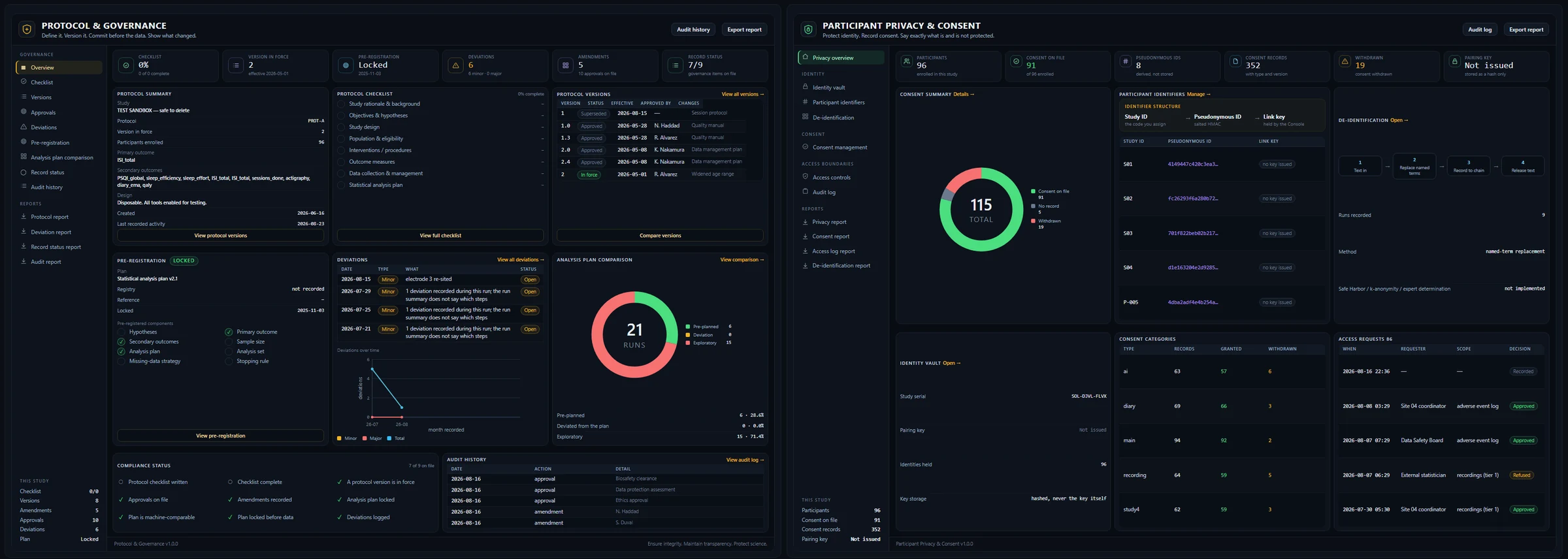Click download icon beside De-identification report
This screenshot has height=559, width=1568.
805,266
